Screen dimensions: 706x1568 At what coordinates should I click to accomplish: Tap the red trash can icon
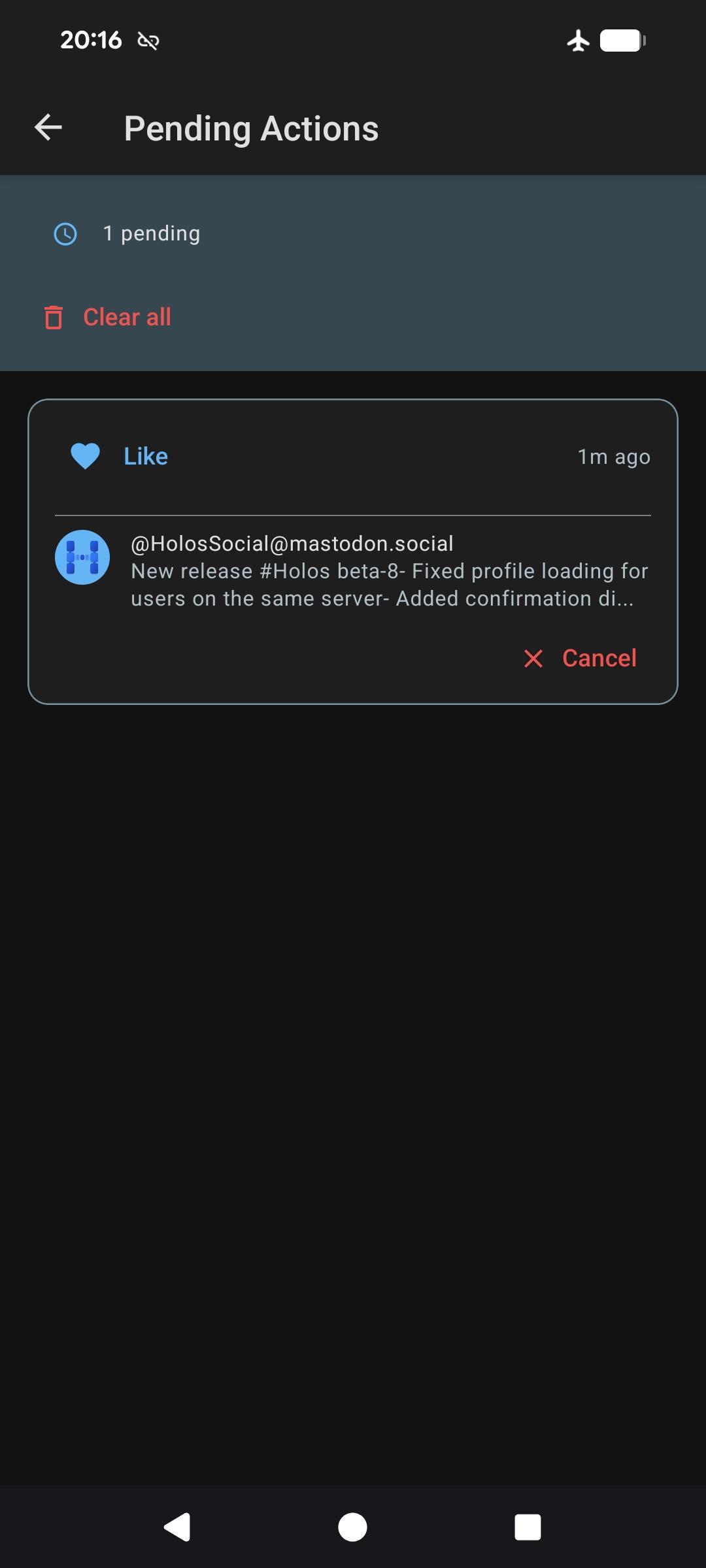click(x=54, y=318)
